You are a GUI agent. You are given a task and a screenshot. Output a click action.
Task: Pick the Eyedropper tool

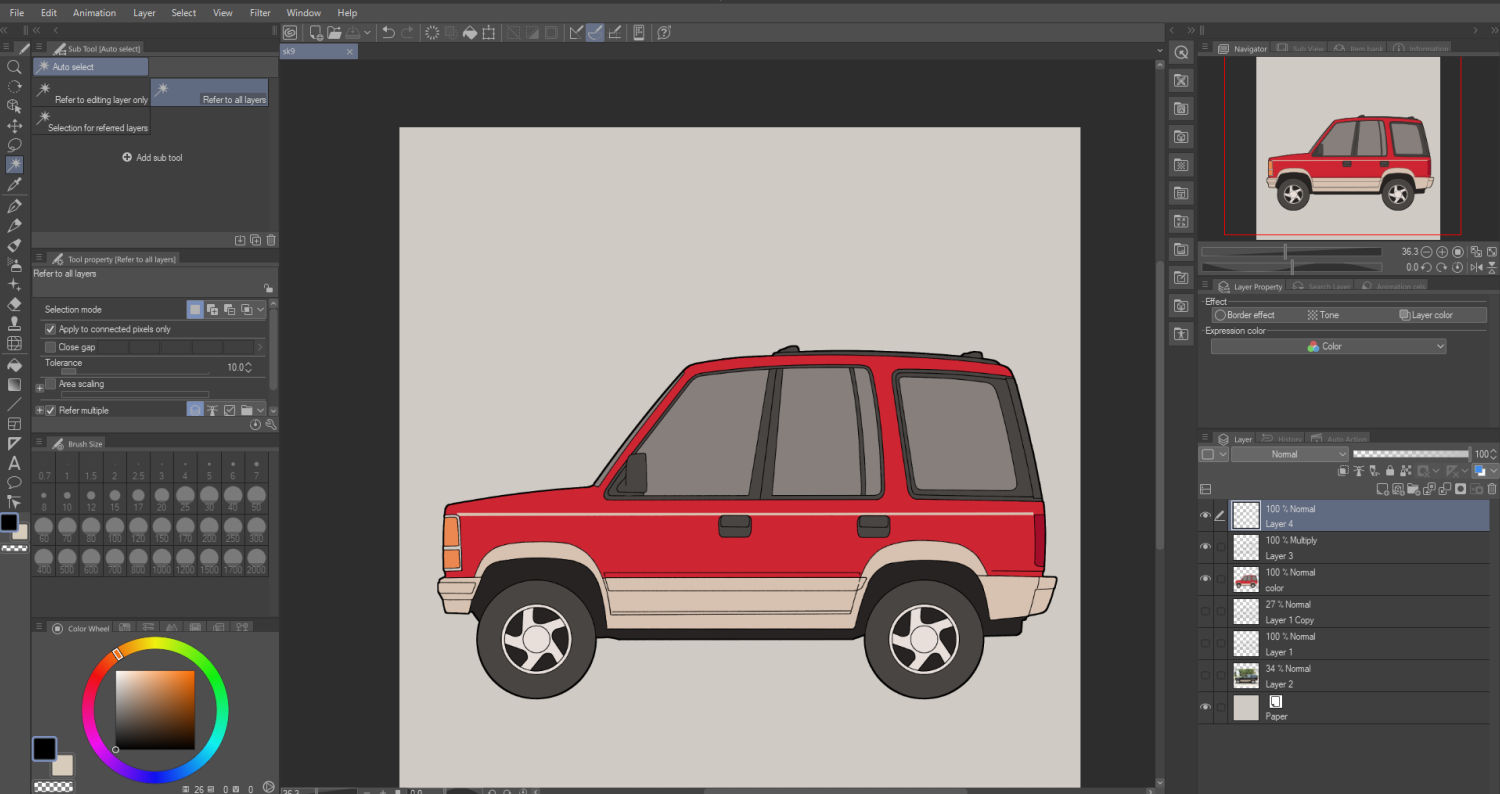(x=14, y=185)
